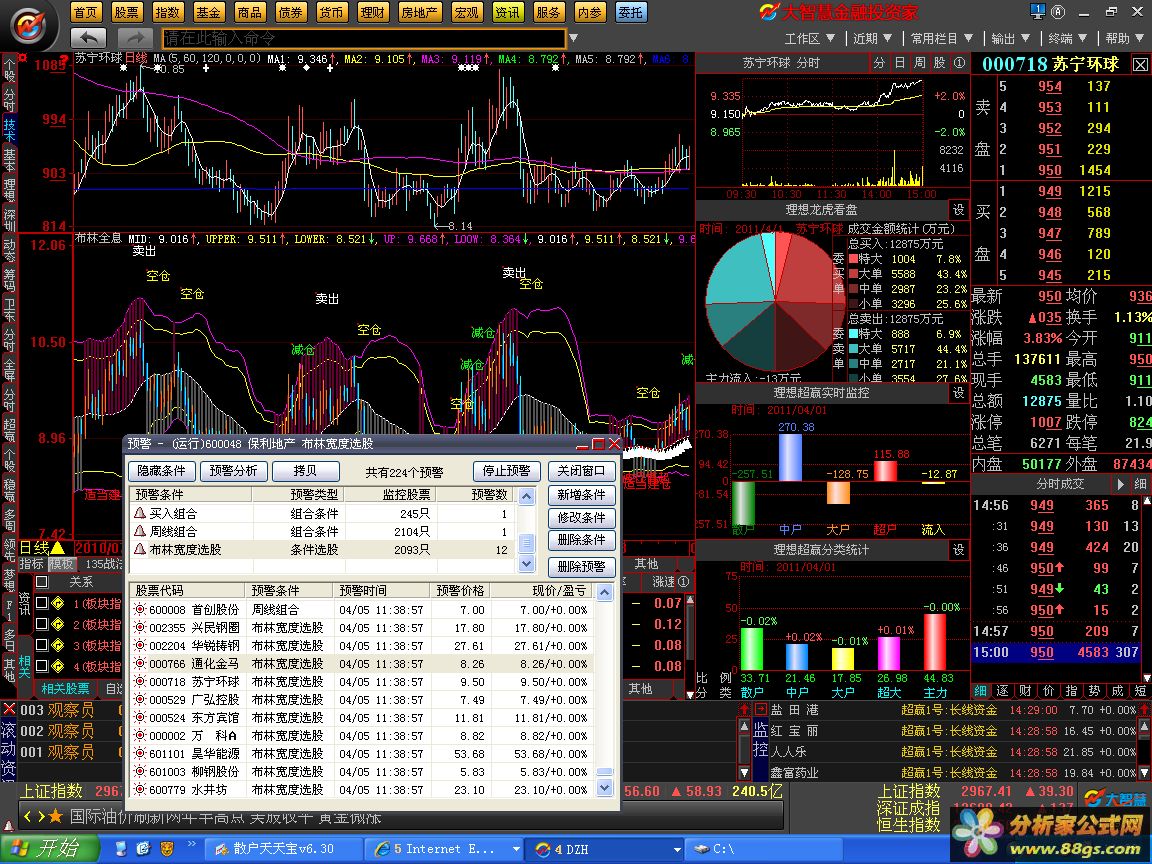The image size is (1152, 864).
Task: Click the 隐藏条件 button
Action: tap(162, 471)
